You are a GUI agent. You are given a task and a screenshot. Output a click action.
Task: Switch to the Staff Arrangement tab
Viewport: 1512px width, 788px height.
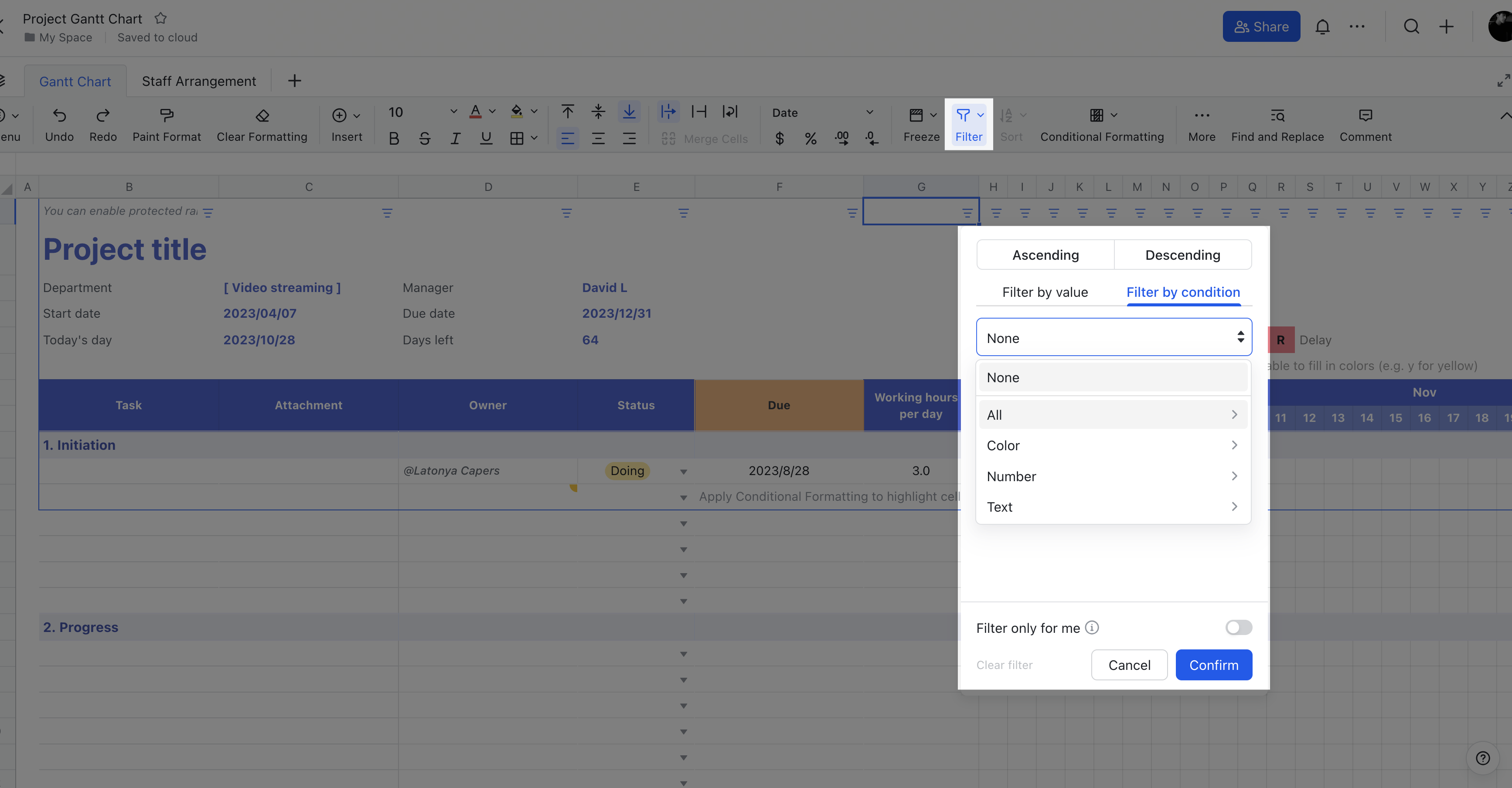point(199,80)
